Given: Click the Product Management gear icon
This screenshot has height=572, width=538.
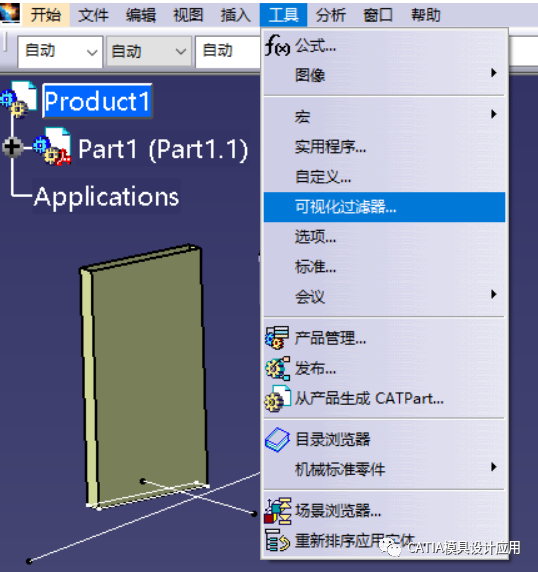Looking at the screenshot, I should 277,338.
